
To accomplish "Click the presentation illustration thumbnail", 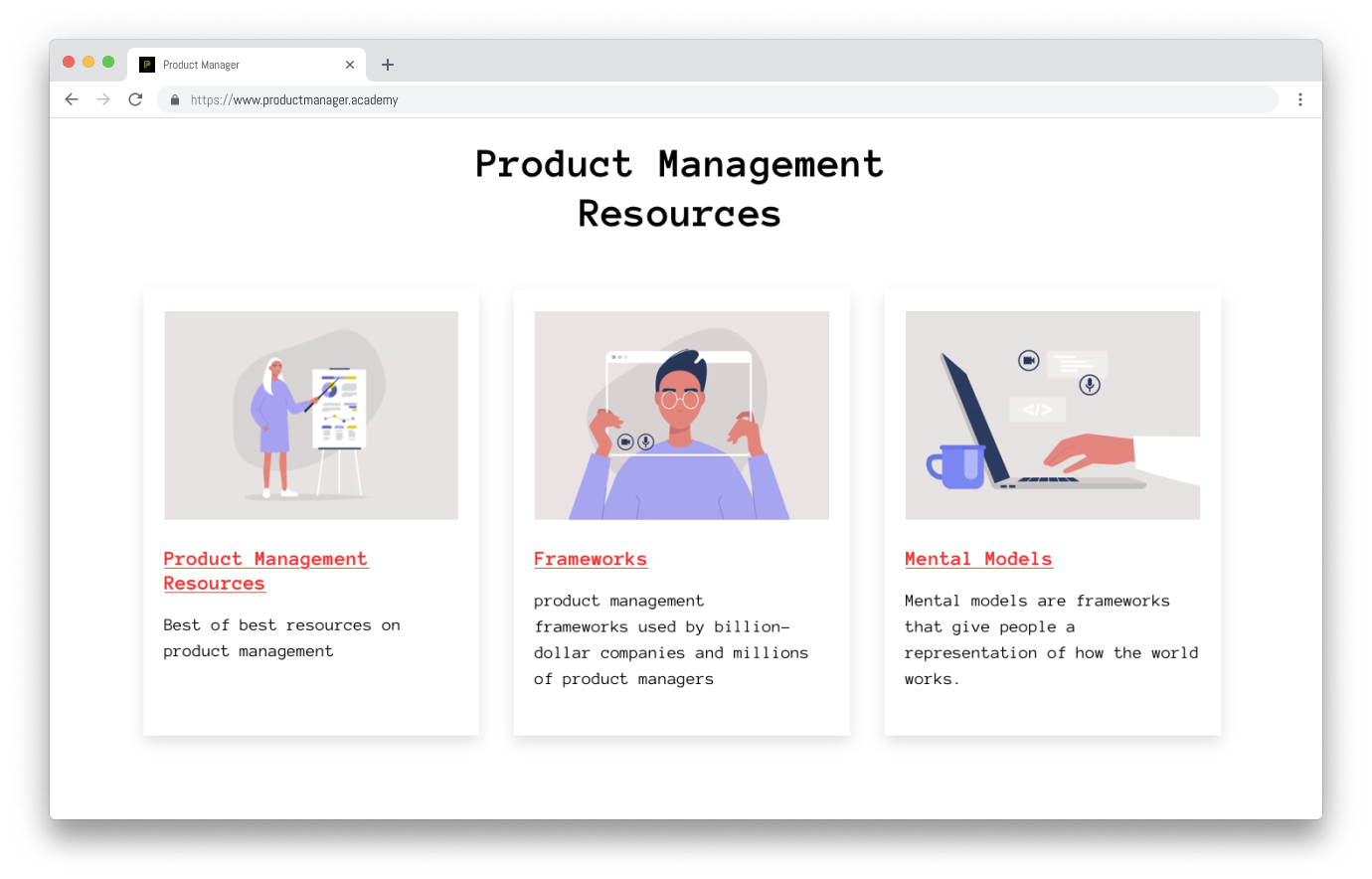I will pyautogui.click(x=310, y=415).
